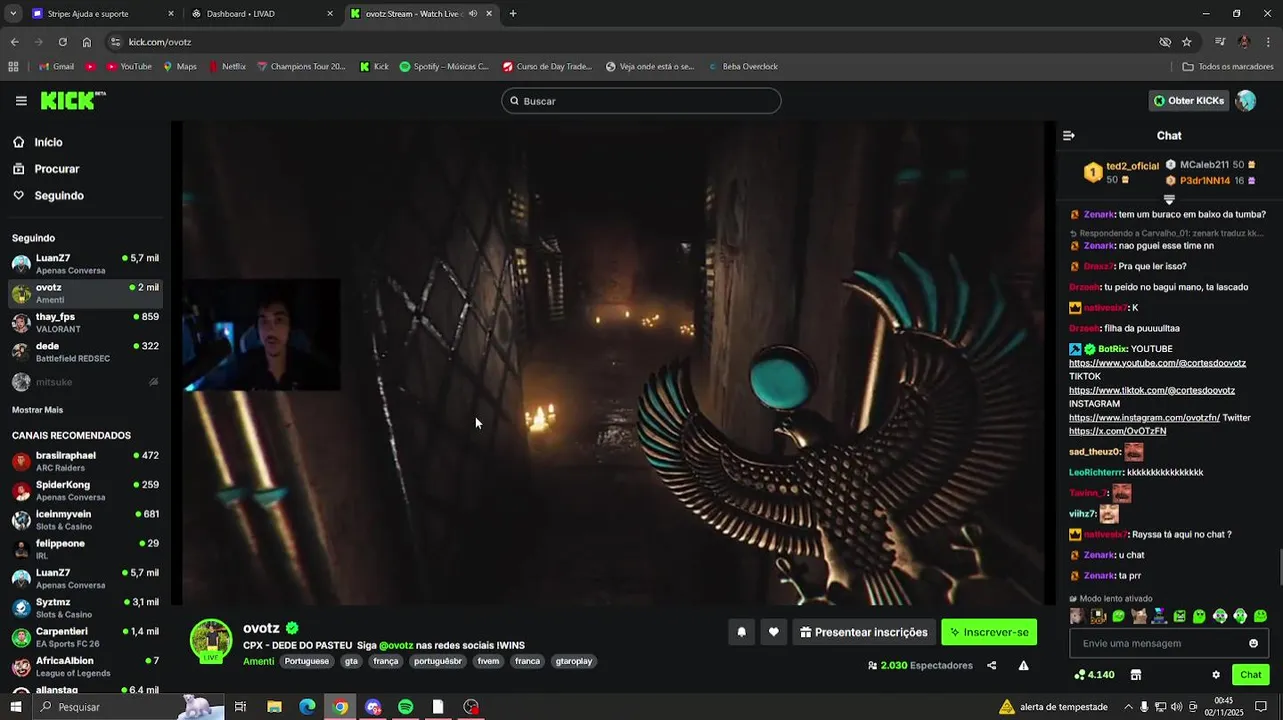
Task: Open emoji picker in message box
Action: [1253, 643]
